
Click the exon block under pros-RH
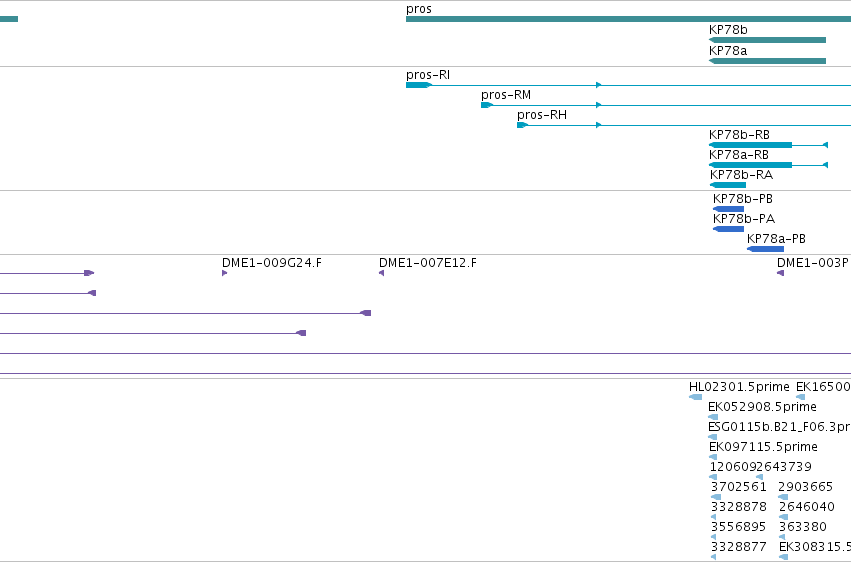(522, 125)
